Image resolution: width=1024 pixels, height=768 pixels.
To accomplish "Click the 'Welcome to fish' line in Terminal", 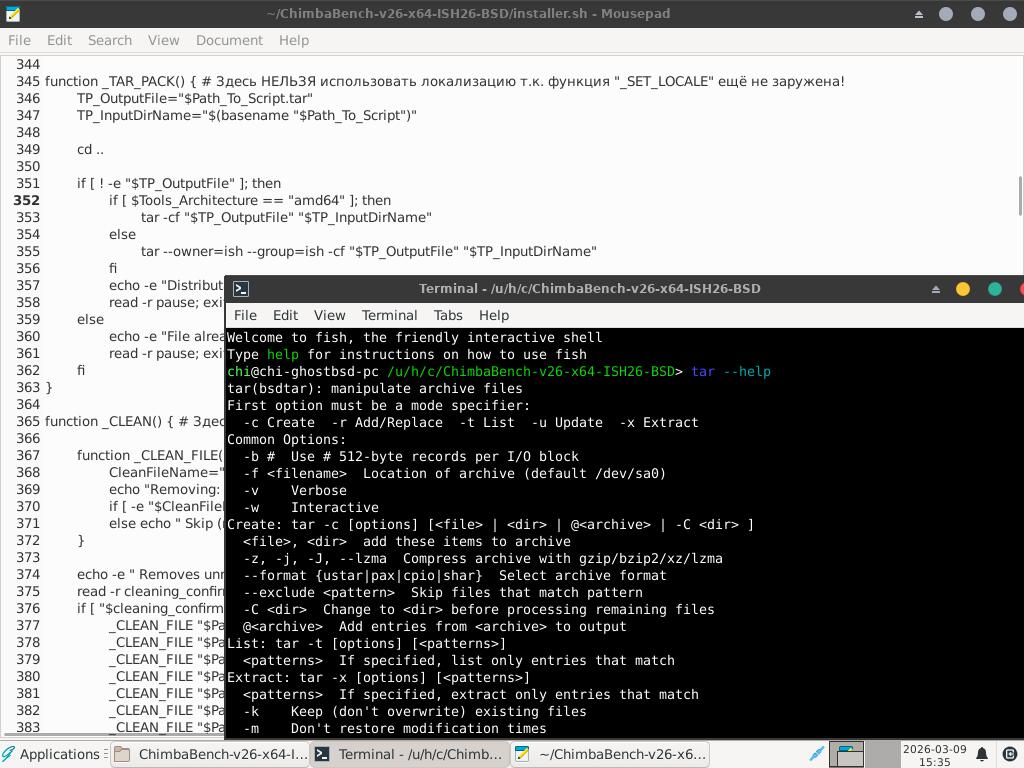I will [415, 338].
